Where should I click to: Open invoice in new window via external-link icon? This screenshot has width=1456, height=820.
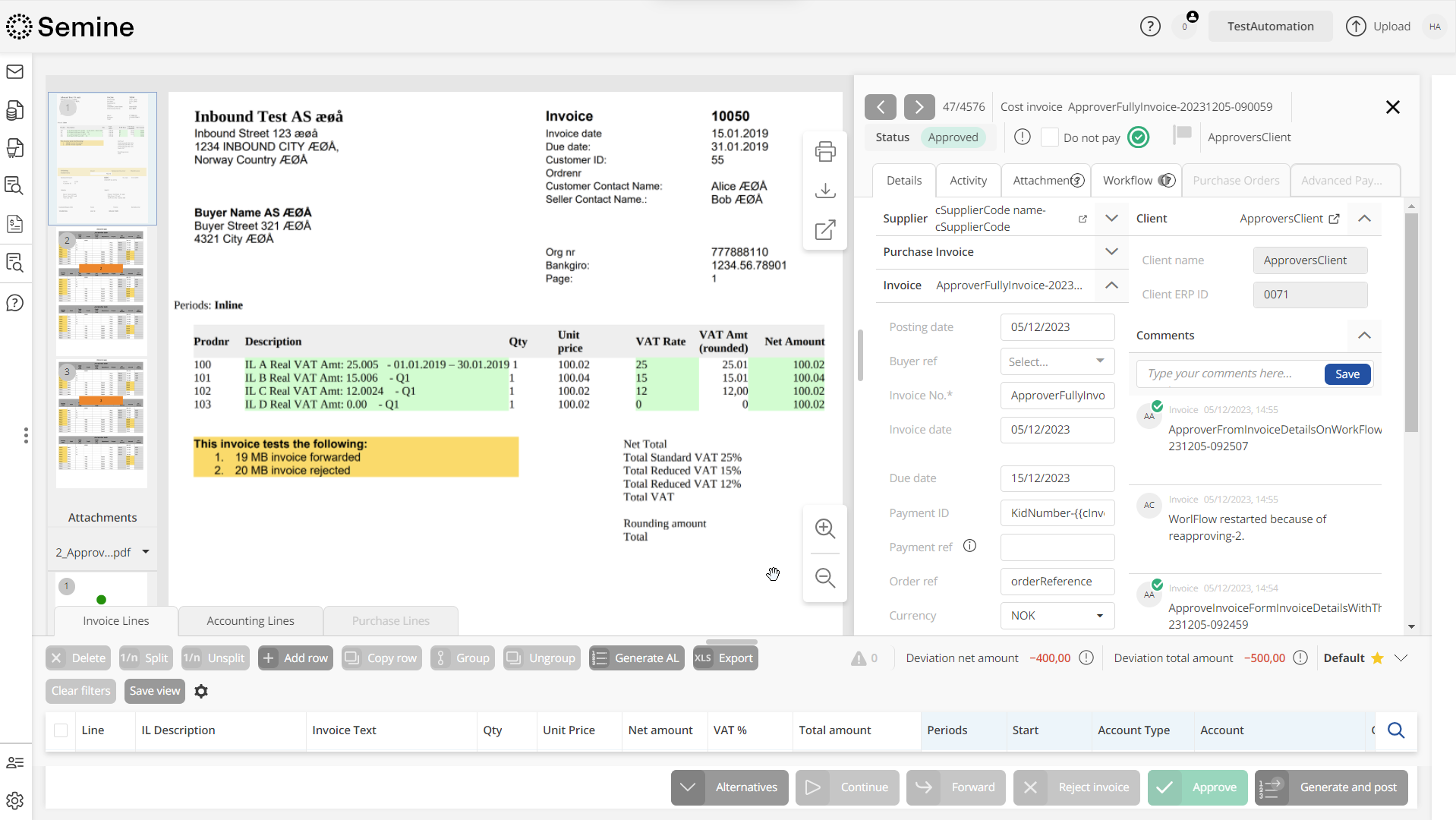point(825,230)
